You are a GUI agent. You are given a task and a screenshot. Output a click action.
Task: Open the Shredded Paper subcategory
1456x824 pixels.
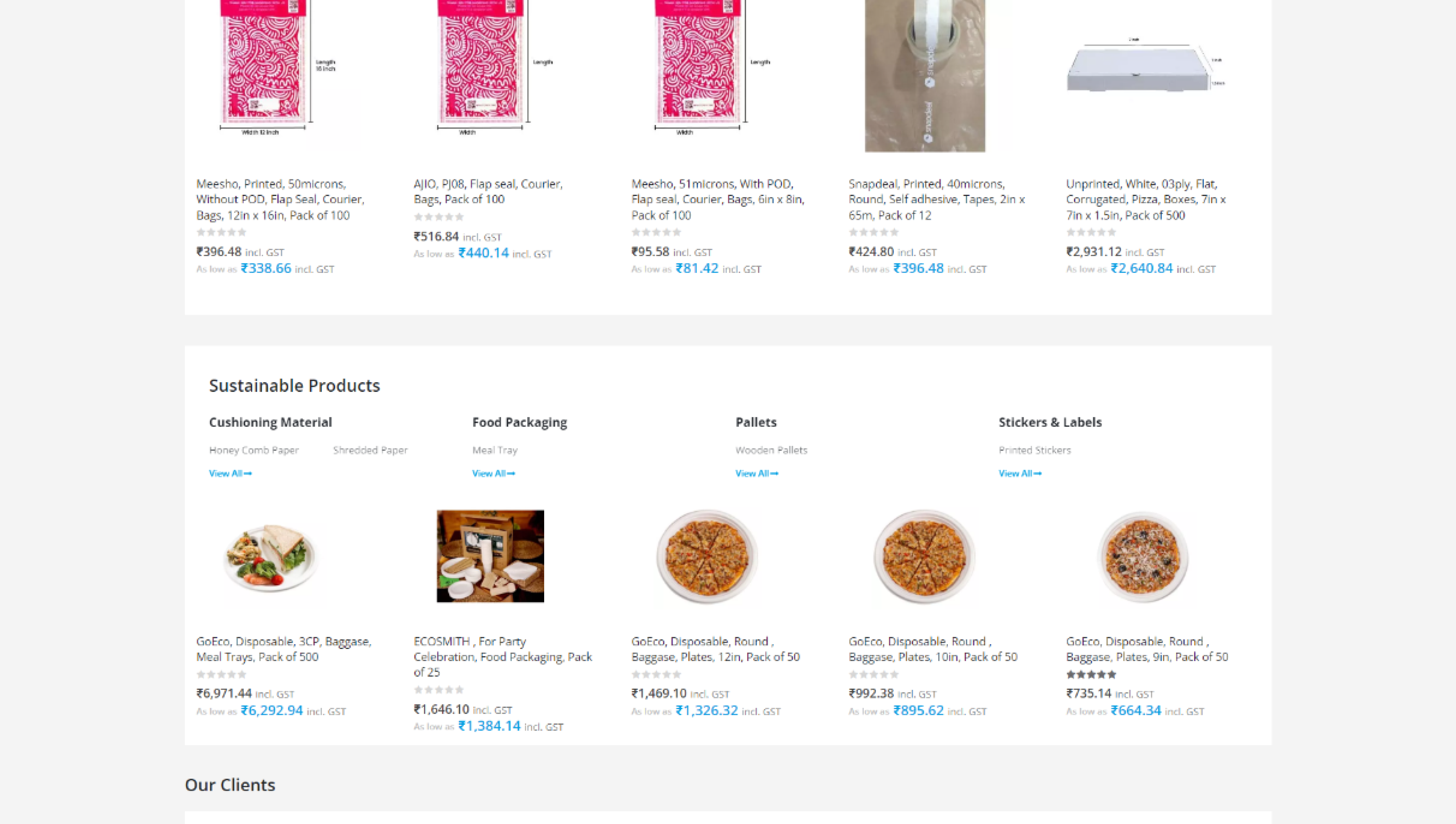point(370,450)
